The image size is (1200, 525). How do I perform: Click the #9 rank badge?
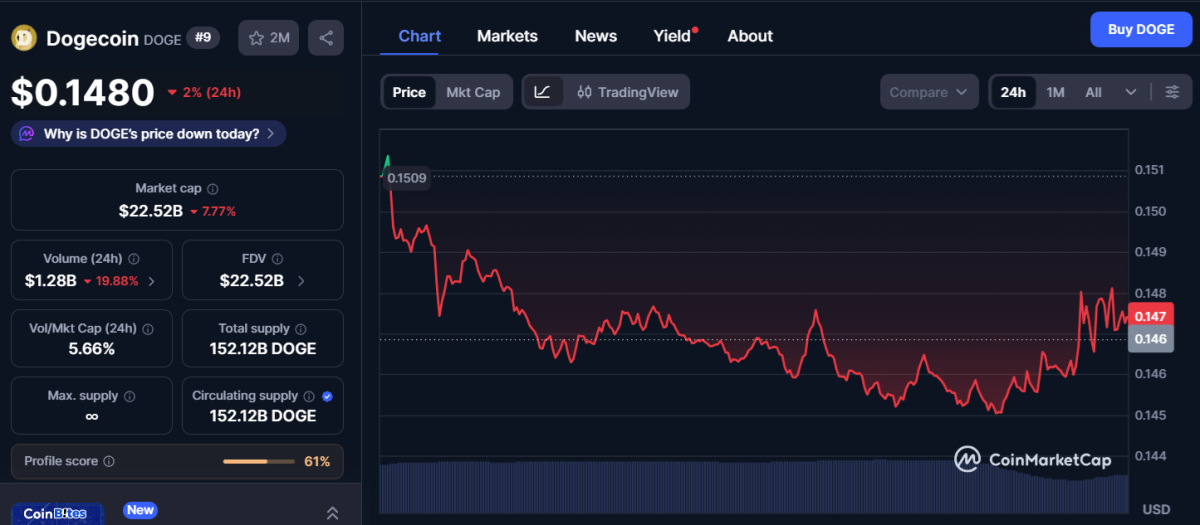coord(204,38)
